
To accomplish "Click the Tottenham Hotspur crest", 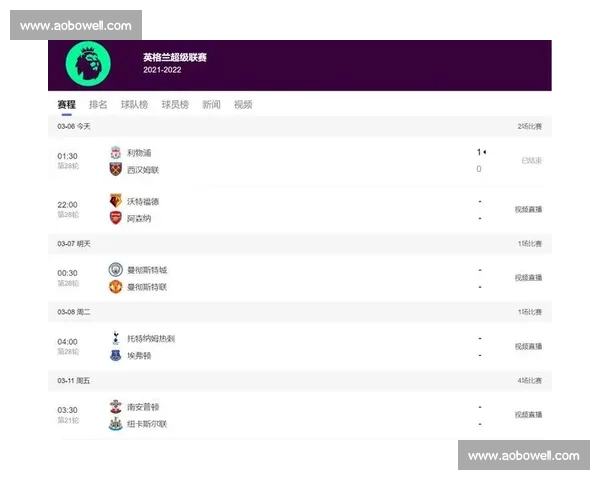I will coord(116,338).
